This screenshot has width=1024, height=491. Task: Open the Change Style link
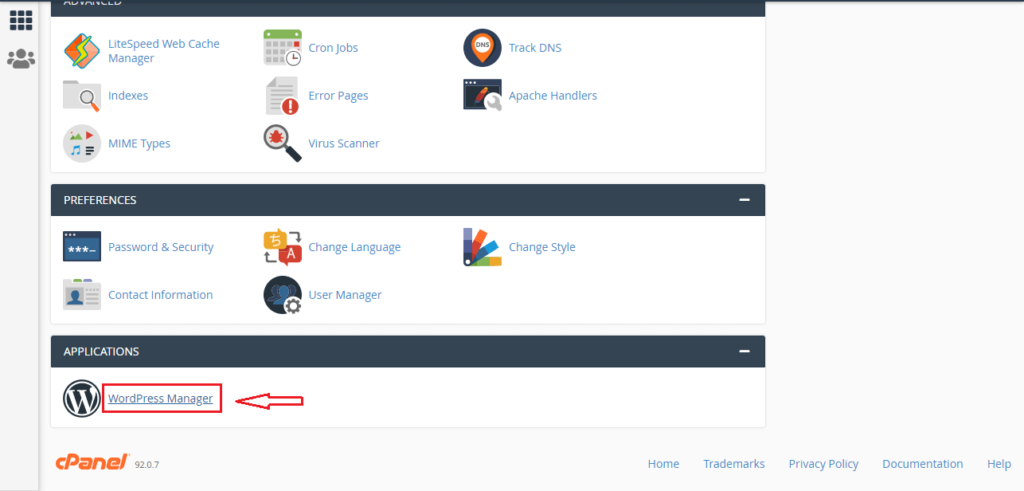(542, 247)
